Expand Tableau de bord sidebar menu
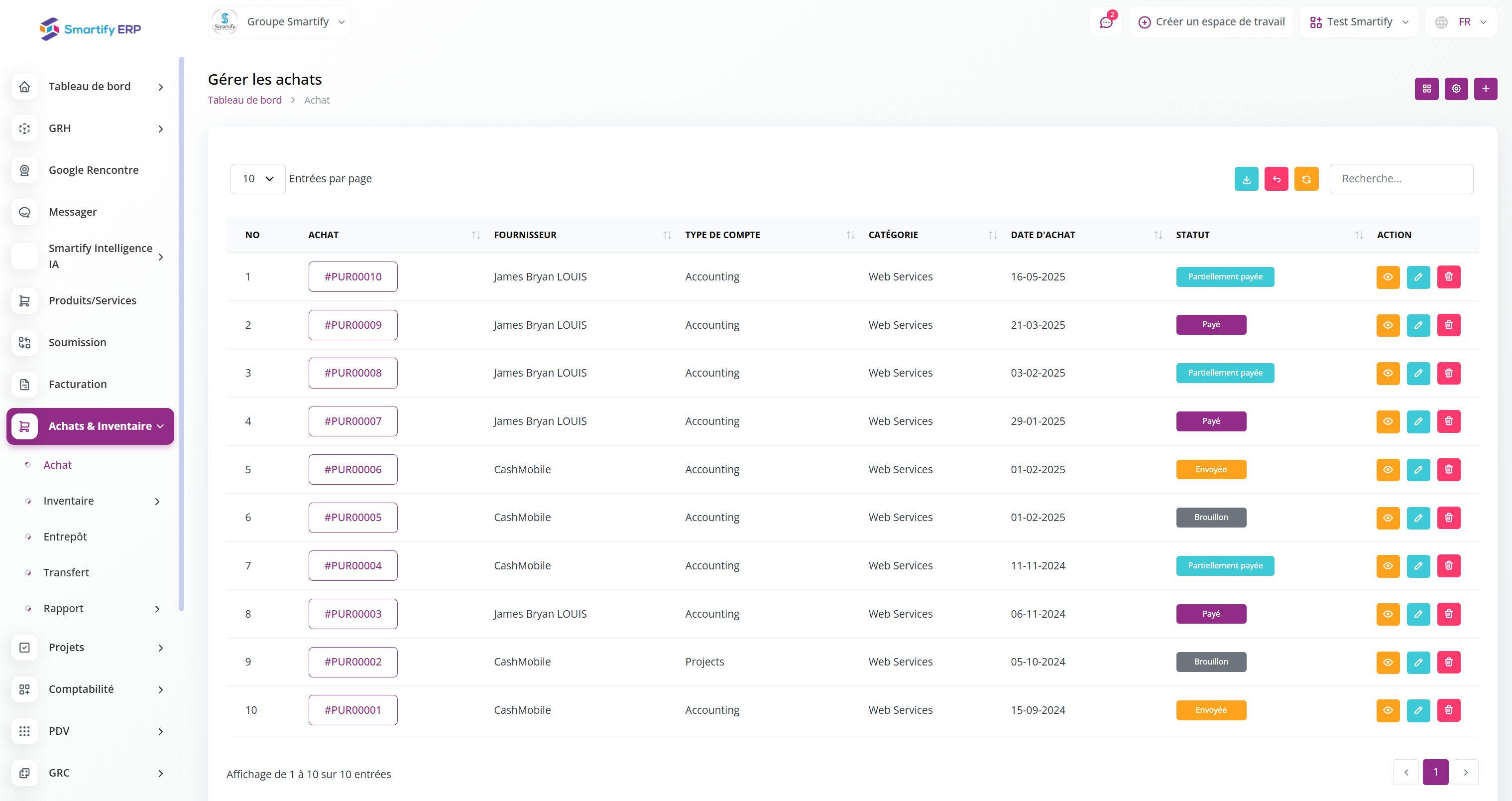 (90, 86)
